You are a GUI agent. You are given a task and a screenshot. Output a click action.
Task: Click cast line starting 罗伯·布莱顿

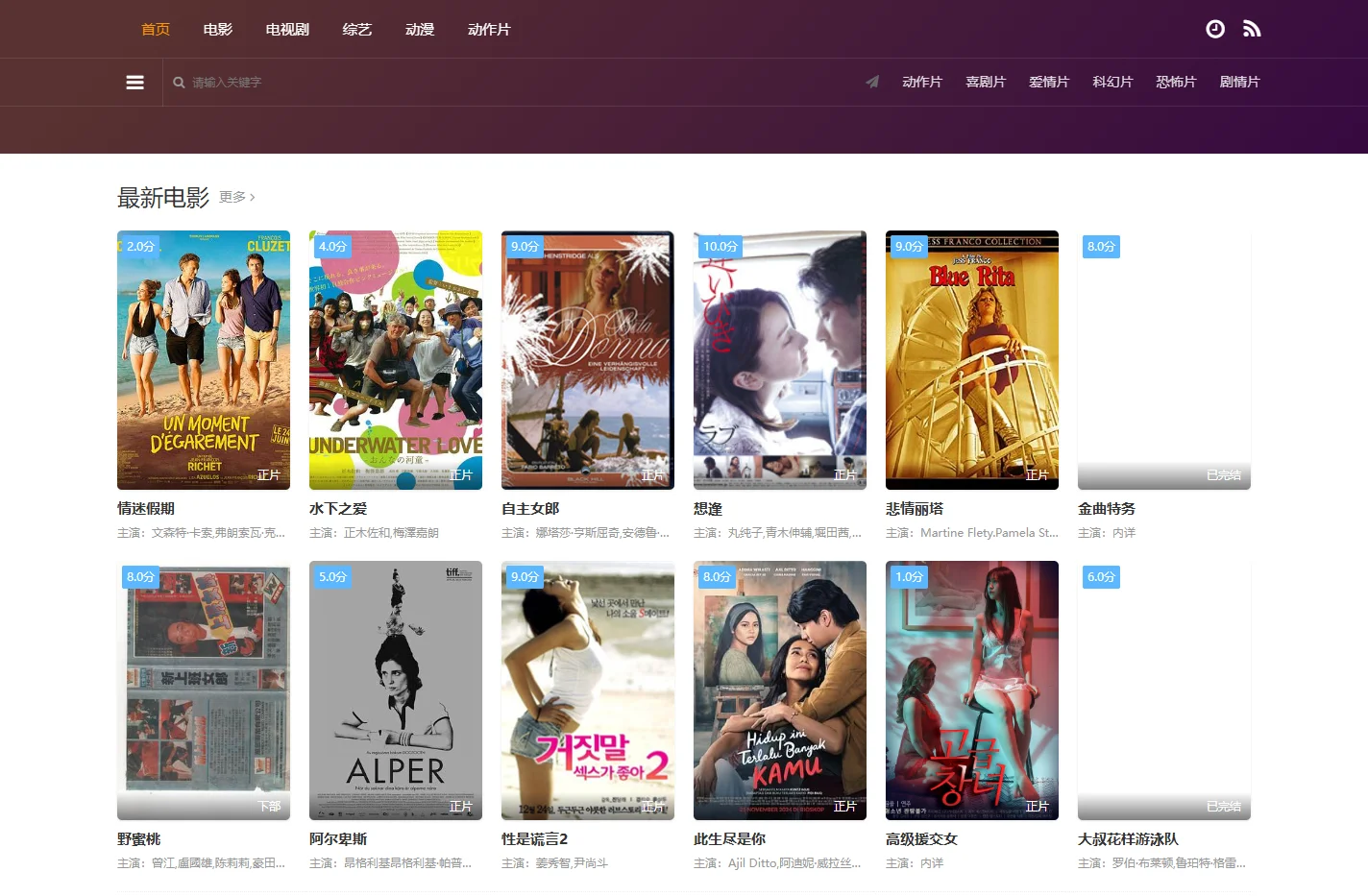(1162, 863)
